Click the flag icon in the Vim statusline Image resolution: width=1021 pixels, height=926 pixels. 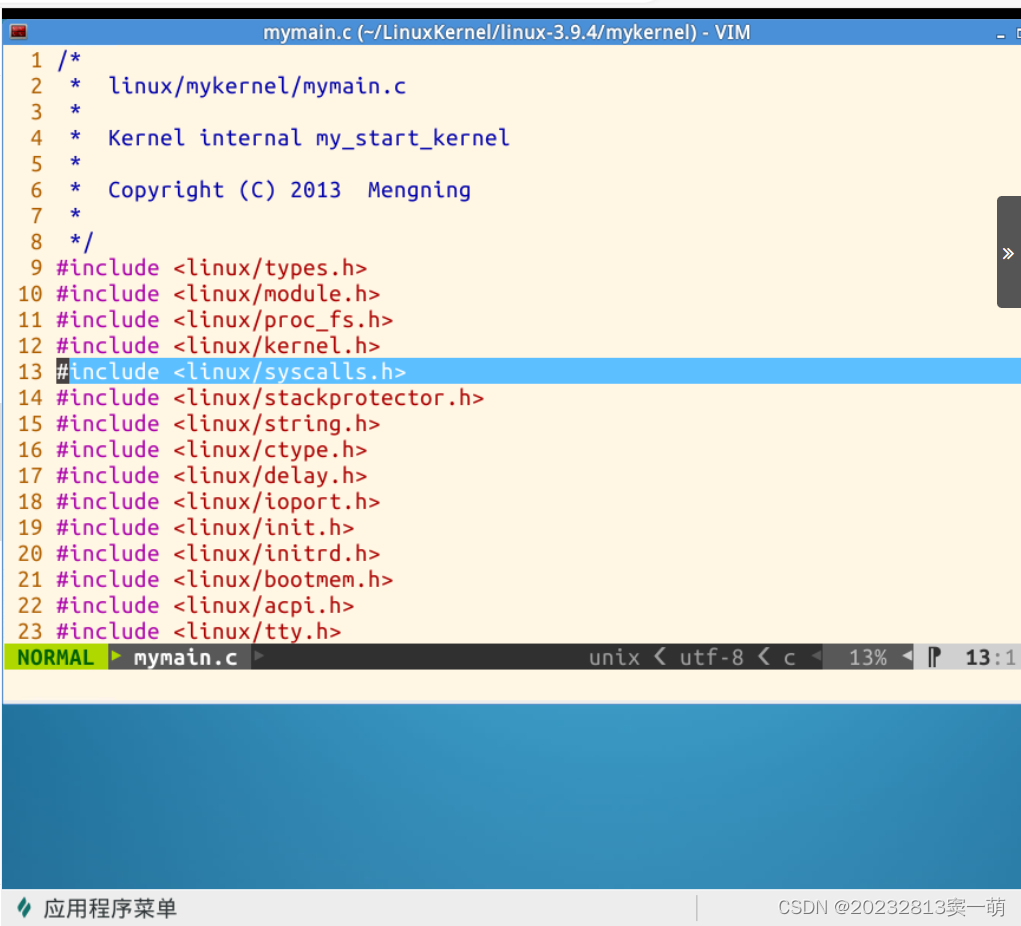[x=934, y=657]
